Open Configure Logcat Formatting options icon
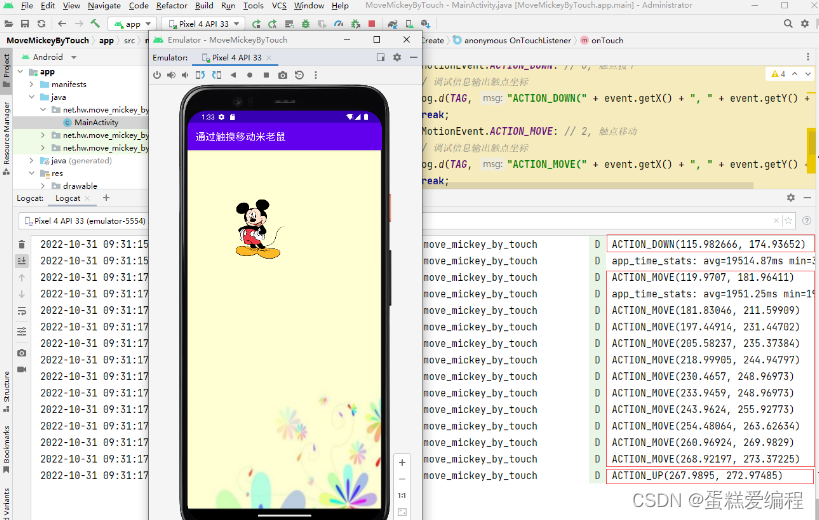This screenshot has height=520, width=819. pos(21,332)
